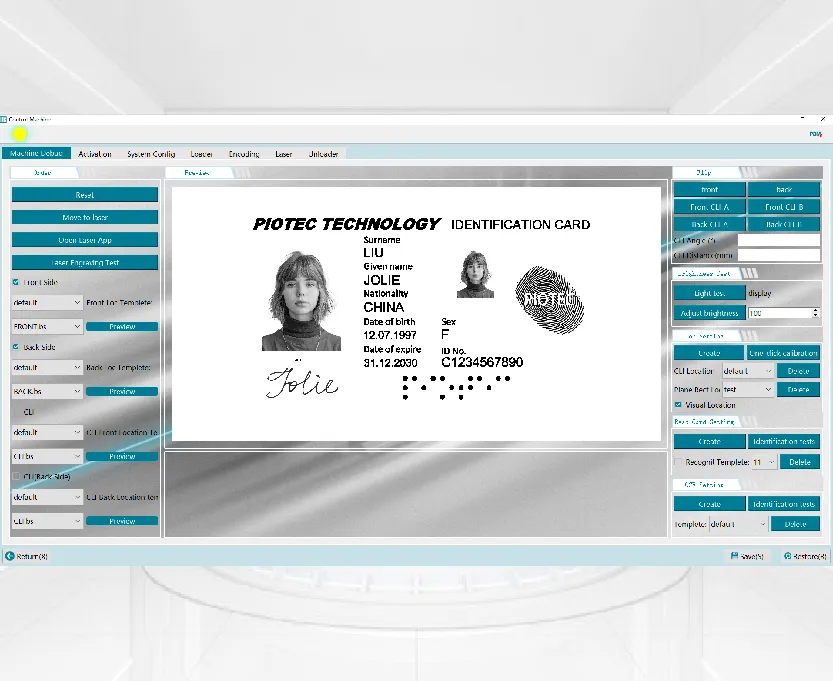The width and height of the screenshot is (833, 681).
Task: Click the Adjust brightness button
Action: pyautogui.click(x=710, y=313)
